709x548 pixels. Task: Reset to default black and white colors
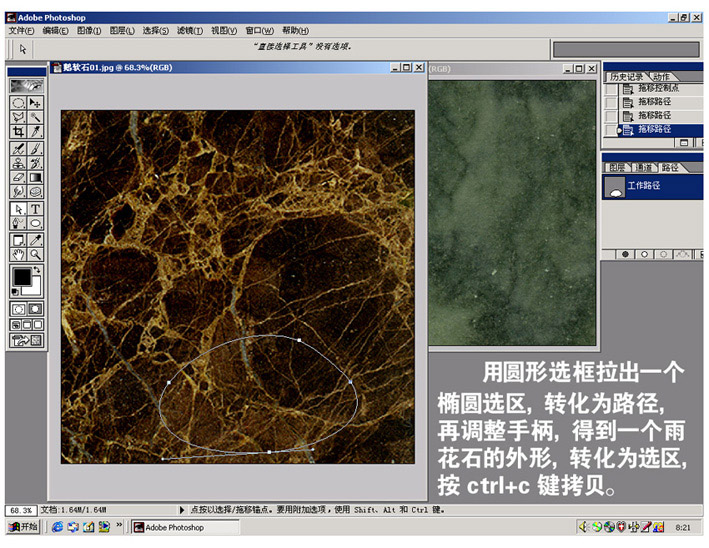(x=14, y=292)
